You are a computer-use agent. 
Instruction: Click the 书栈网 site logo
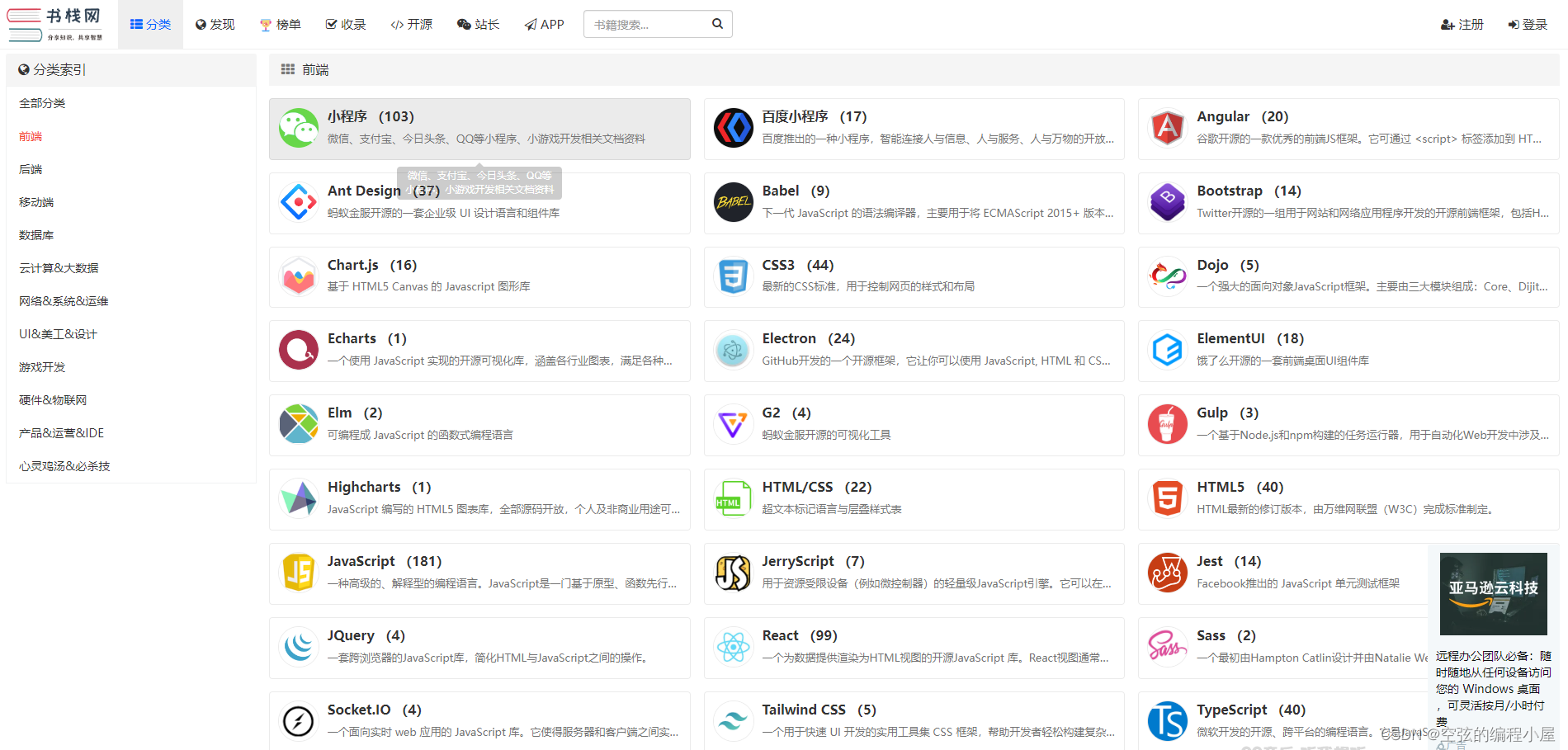click(55, 24)
